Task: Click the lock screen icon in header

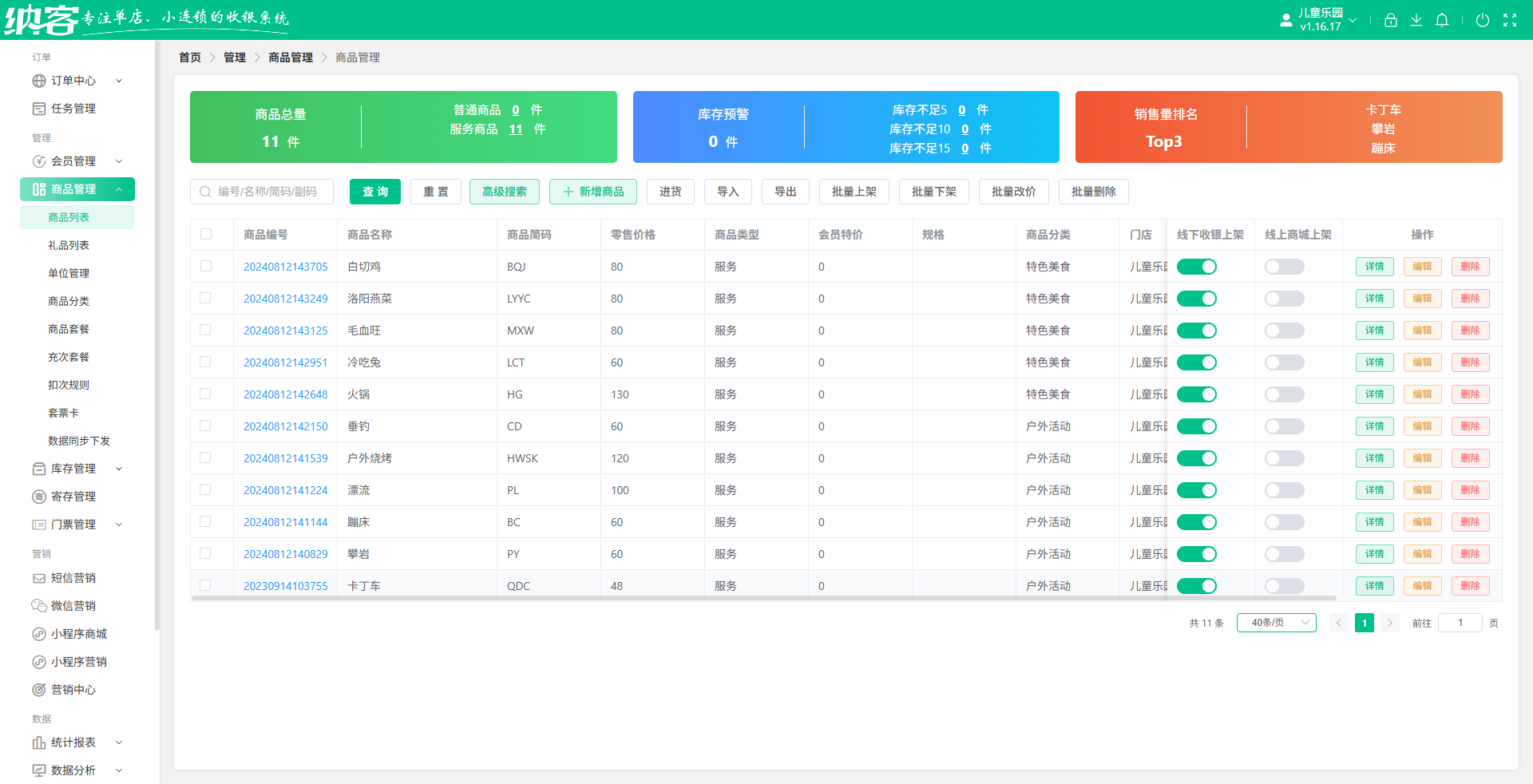Action: [x=1390, y=21]
